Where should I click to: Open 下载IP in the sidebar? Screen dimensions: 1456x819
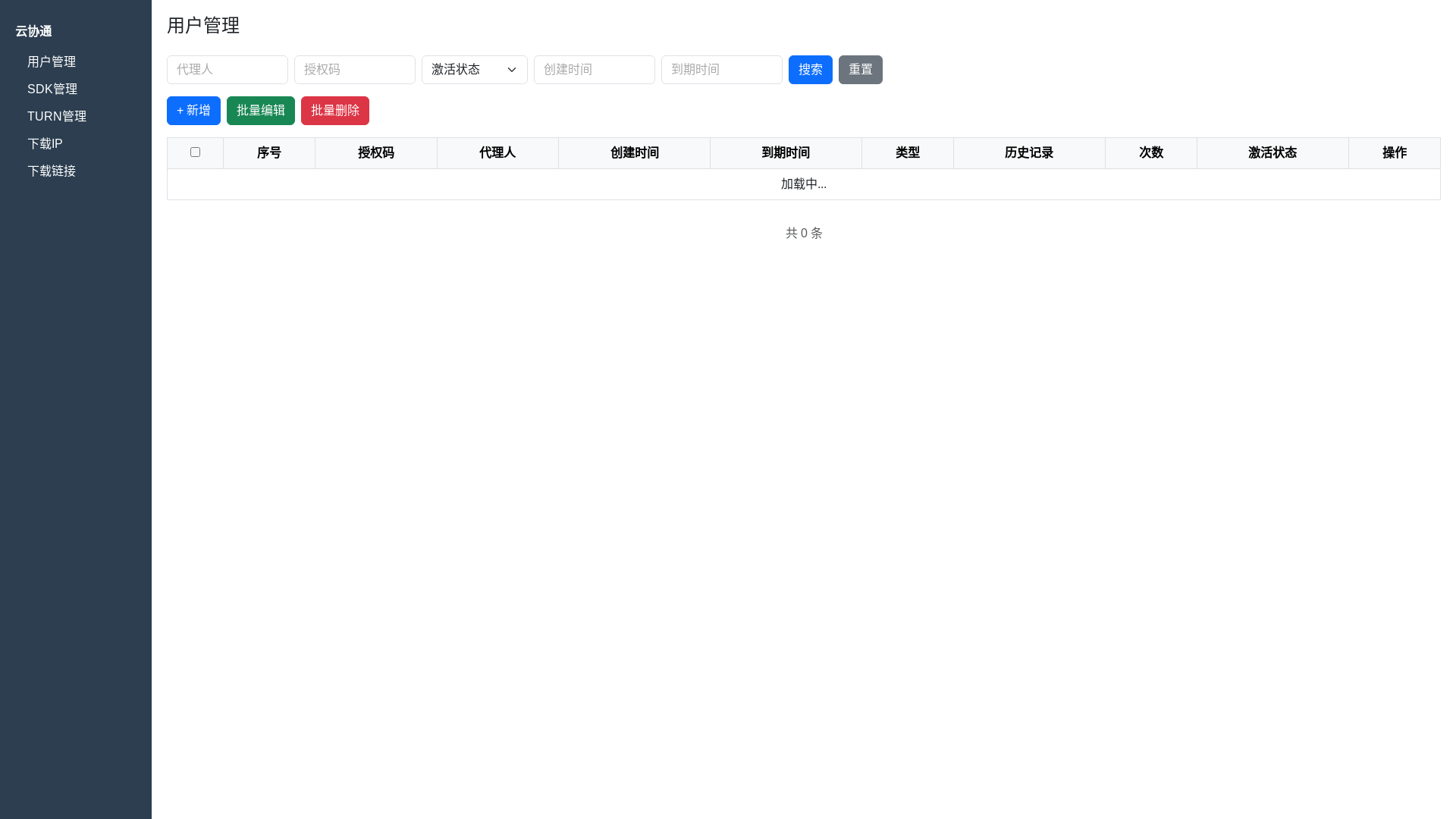45,144
